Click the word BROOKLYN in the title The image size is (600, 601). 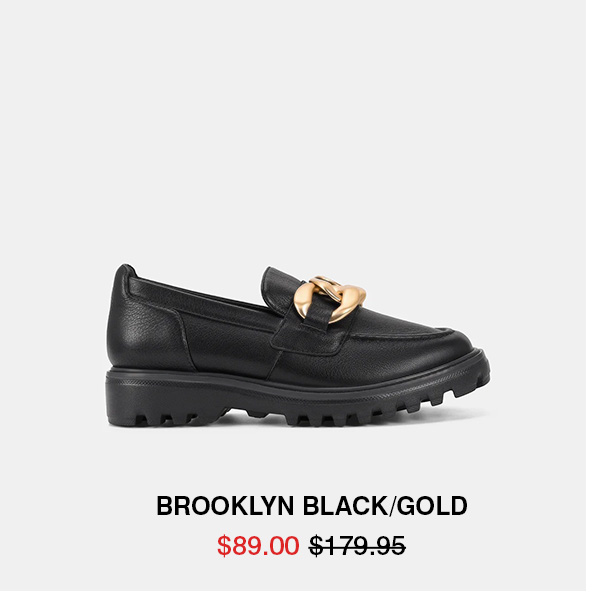pos(225,506)
